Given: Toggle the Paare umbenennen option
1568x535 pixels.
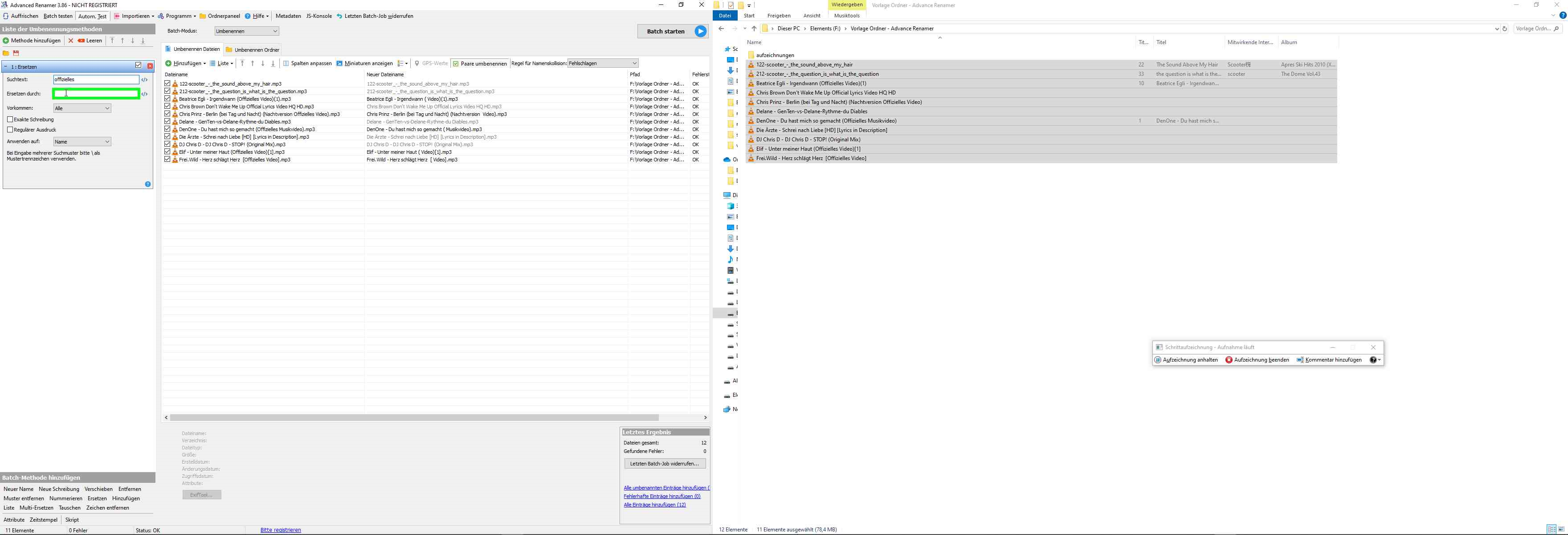Looking at the screenshot, I should pos(480,63).
